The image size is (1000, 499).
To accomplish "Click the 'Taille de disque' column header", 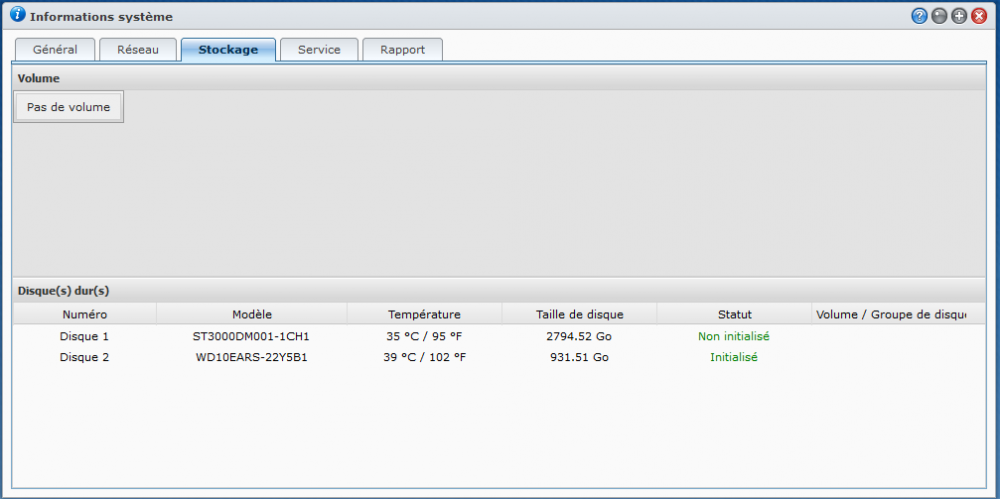I will click(x=580, y=314).
